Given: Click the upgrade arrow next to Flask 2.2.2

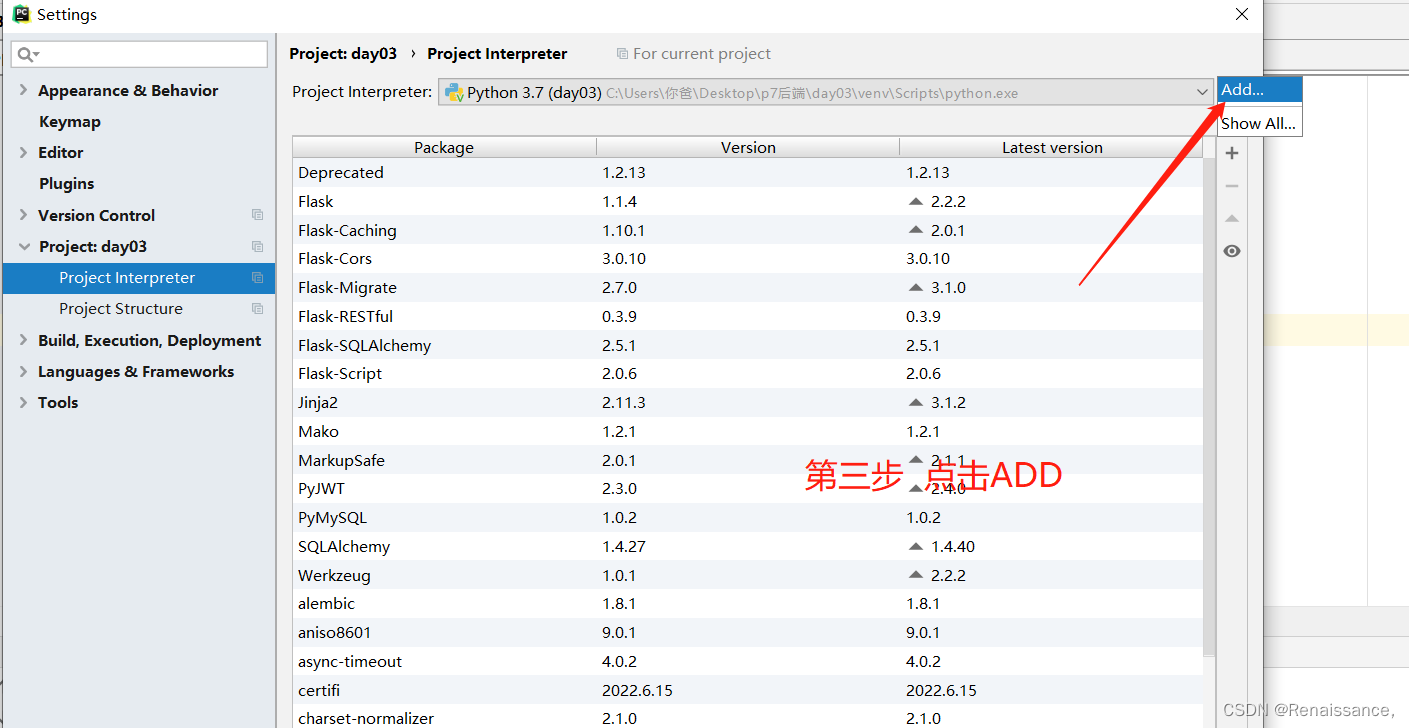Looking at the screenshot, I should point(915,201).
